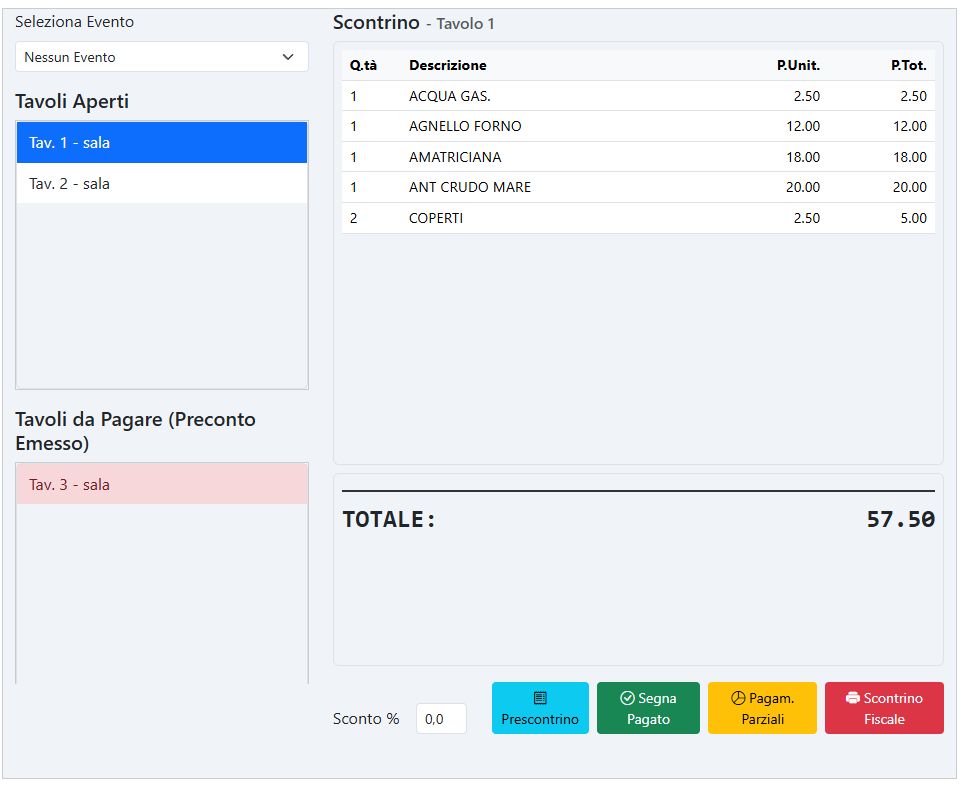Click into the Sconto % field
Image resolution: width=960 pixels, height=789 pixels.
(440, 719)
